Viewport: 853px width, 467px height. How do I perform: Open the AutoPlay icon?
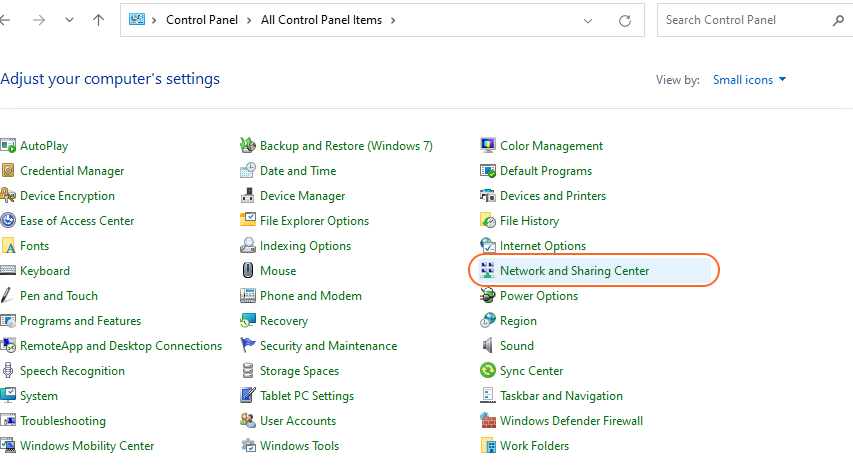pos(8,146)
